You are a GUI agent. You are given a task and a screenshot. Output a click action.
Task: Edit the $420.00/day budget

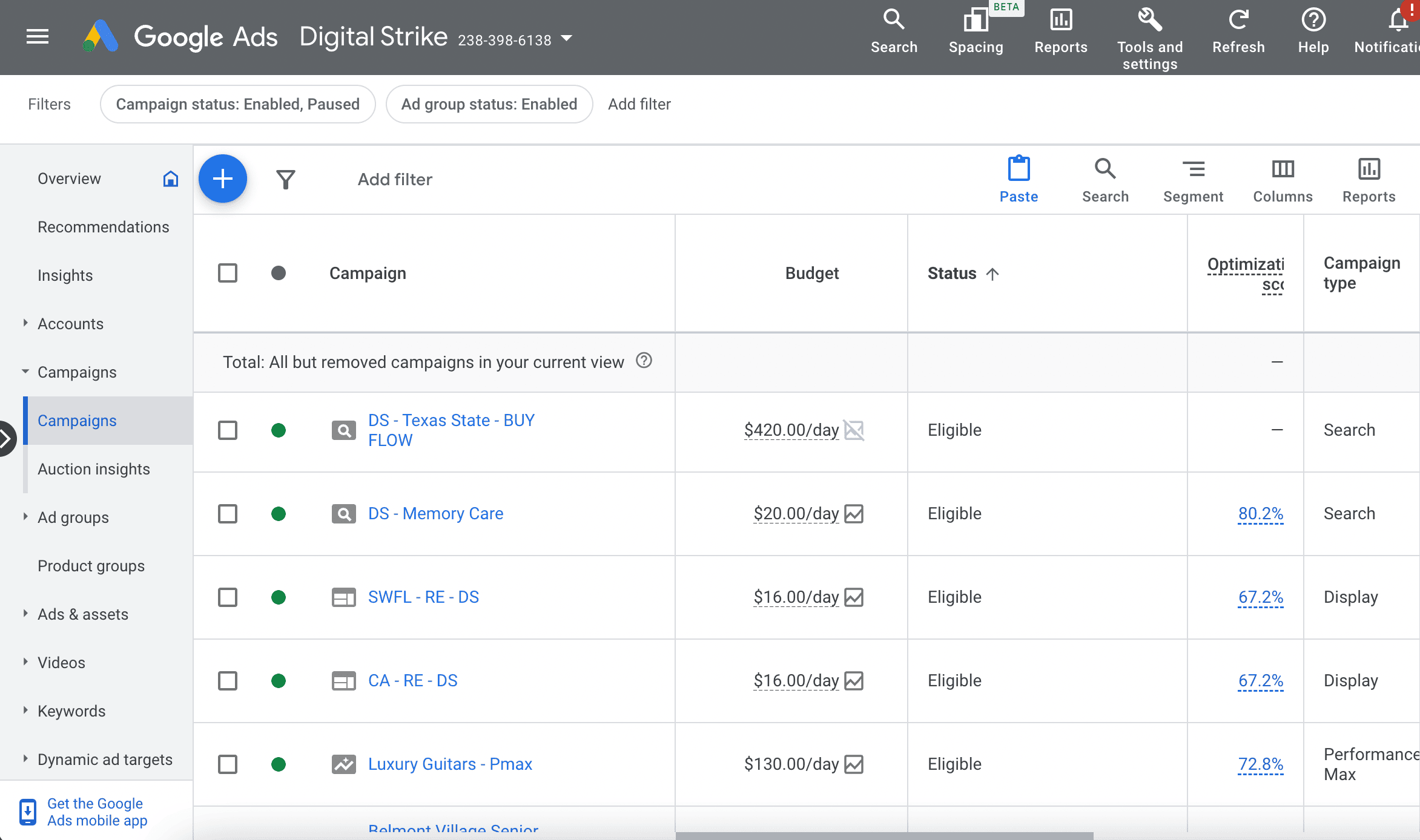tap(791, 430)
